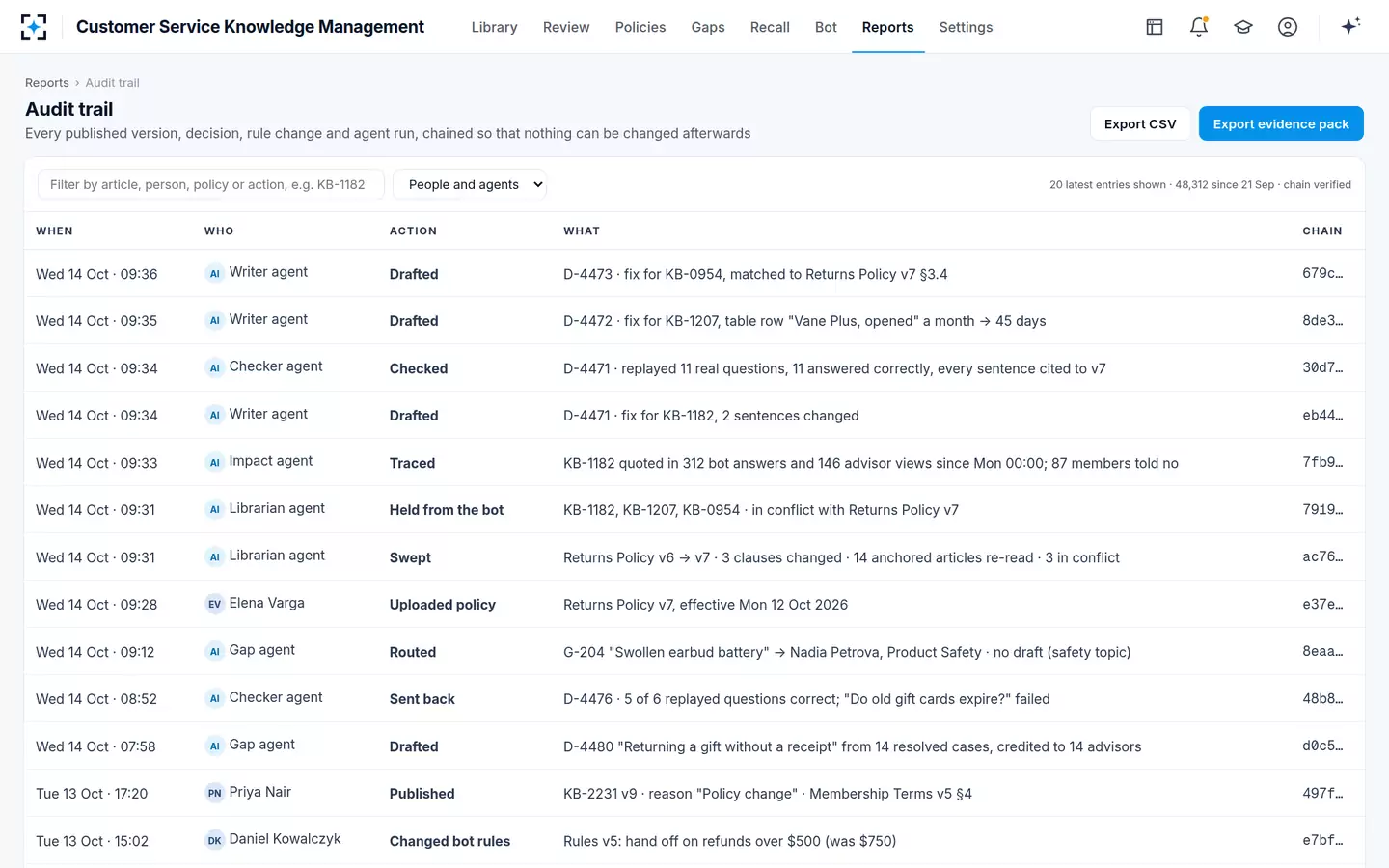
Task: Click the DK avatar for Daniel Kowalczyk
Action: pyautogui.click(x=214, y=840)
